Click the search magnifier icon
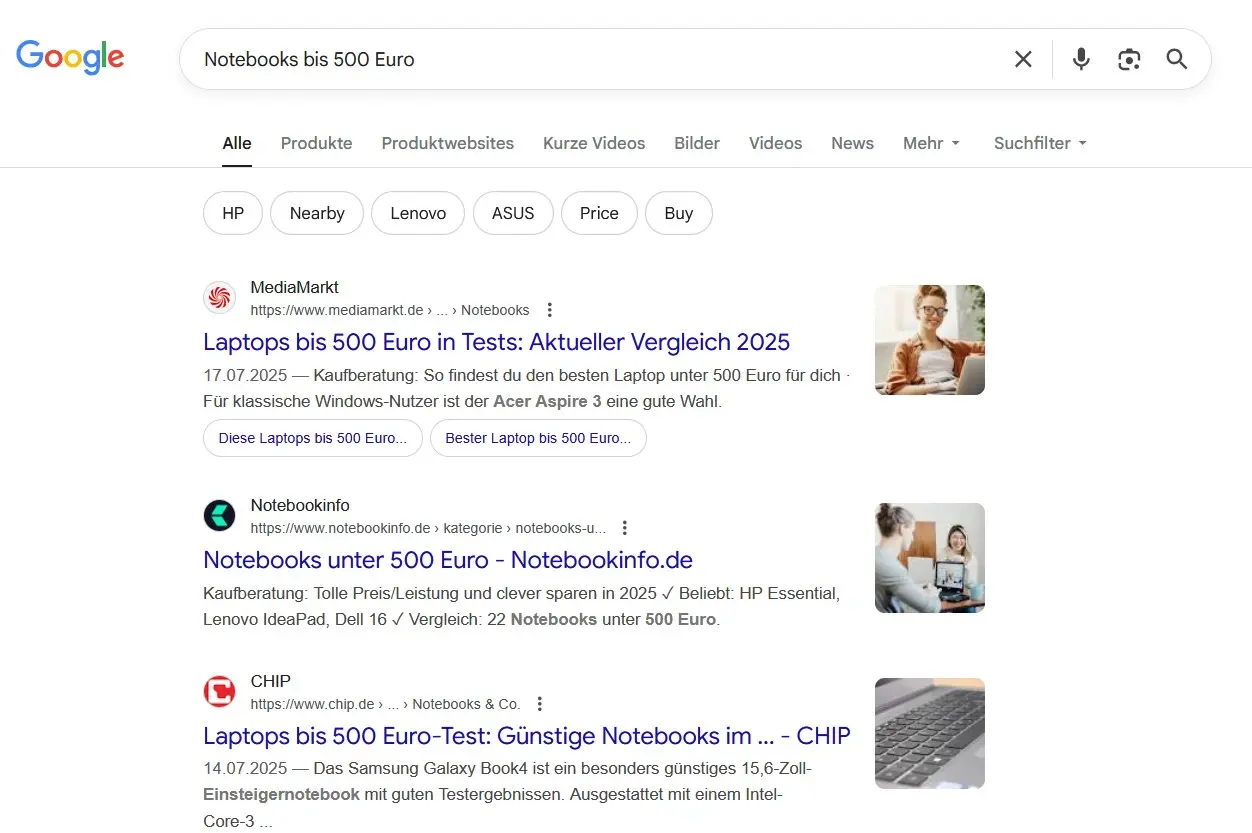The width and height of the screenshot is (1252, 833). click(x=1176, y=59)
